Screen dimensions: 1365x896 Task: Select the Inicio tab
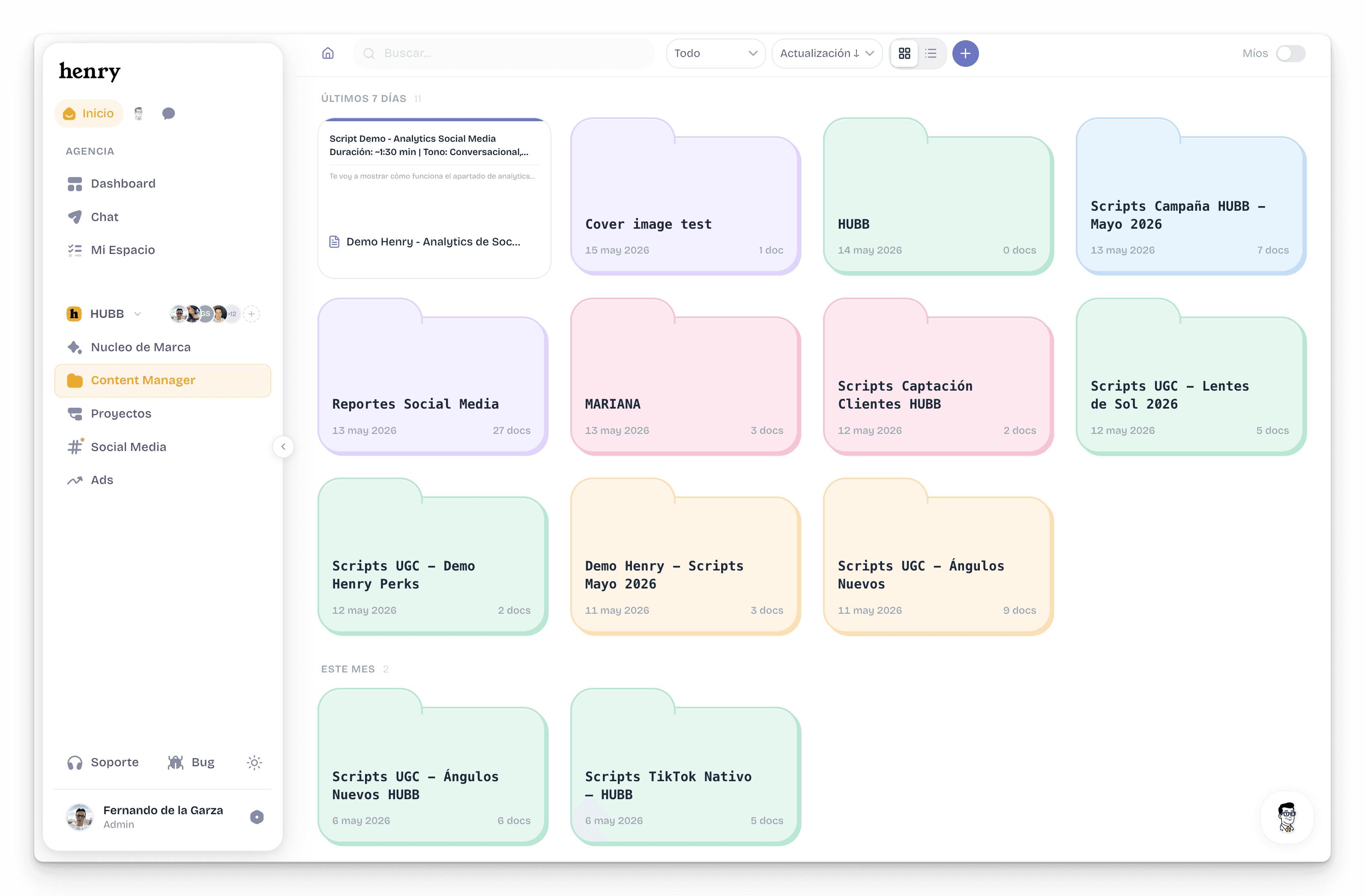89,113
